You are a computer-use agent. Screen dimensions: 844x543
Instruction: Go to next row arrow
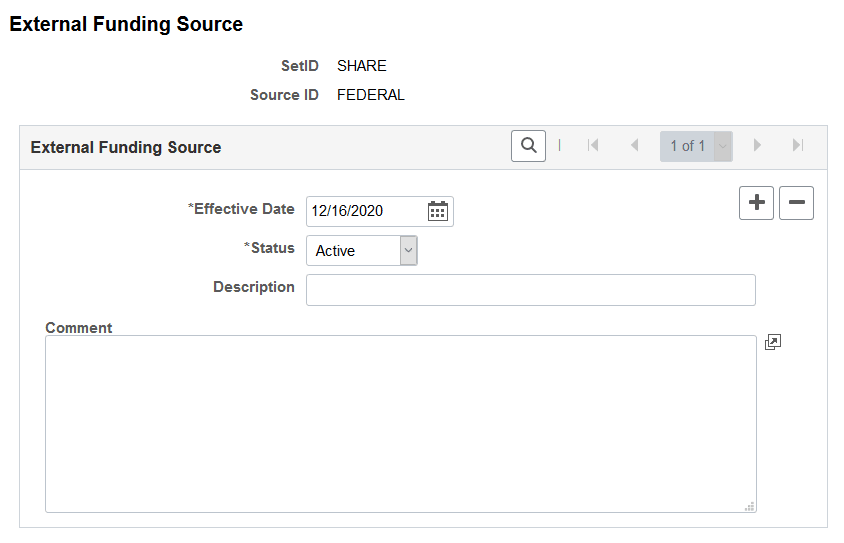(x=757, y=145)
